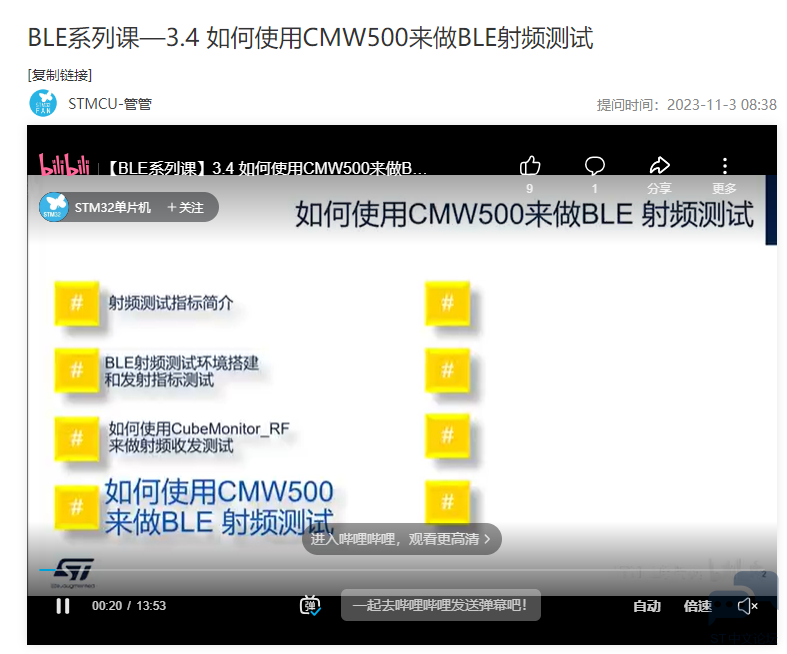This screenshot has width=787, height=654.
Task: Click the 00:20 / 13:53 time display
Action: point(128,606)
